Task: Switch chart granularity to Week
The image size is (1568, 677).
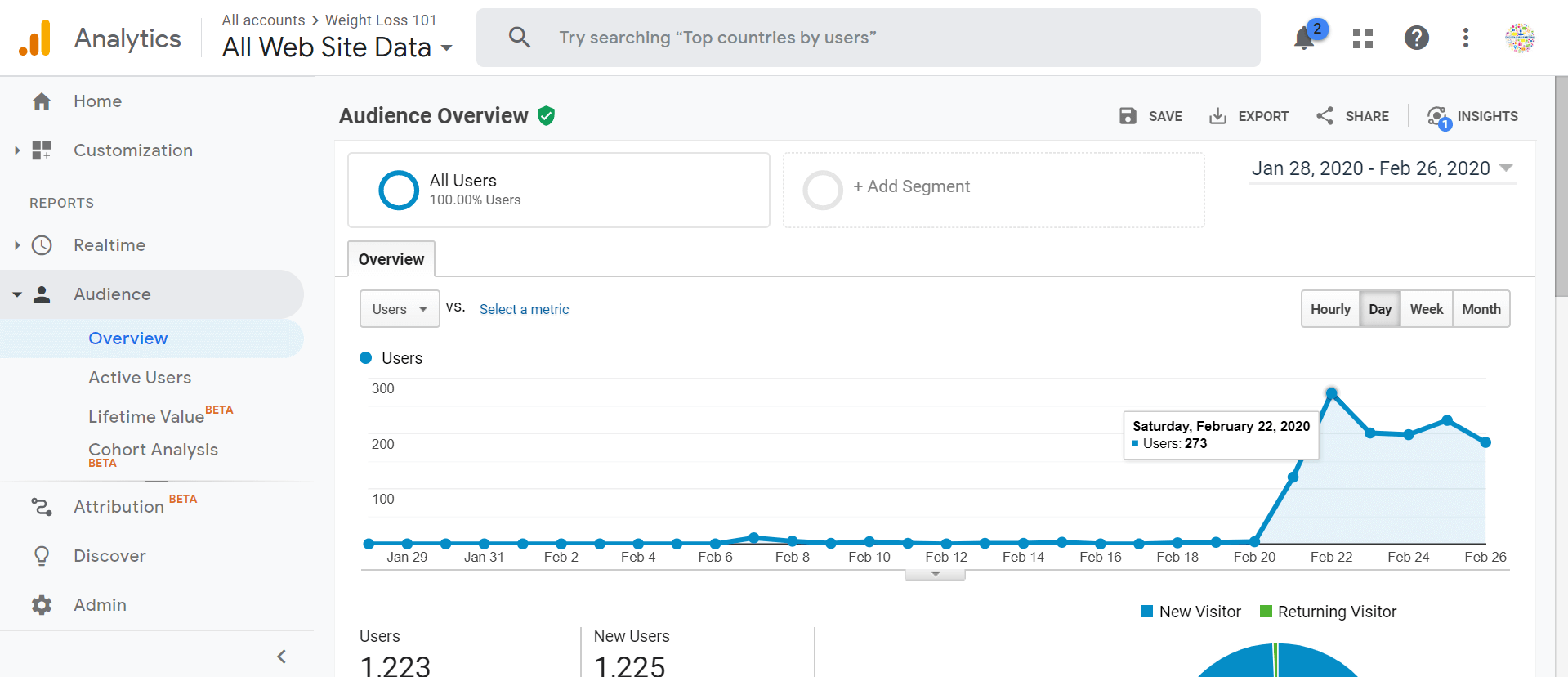Action: [x=1427, y=309]
